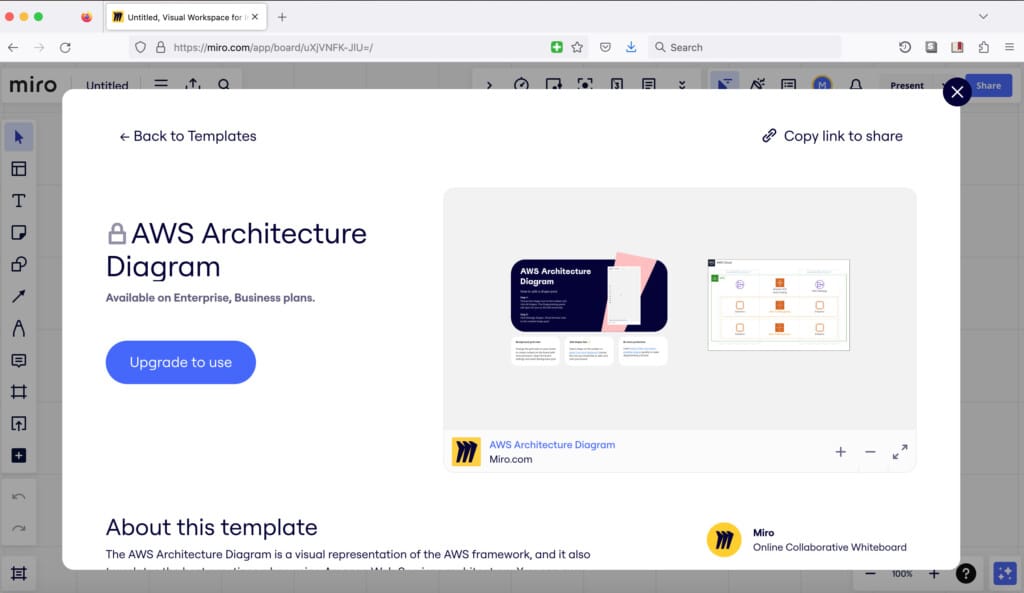
Task: Select the Text tool
Action: point(18,200)
